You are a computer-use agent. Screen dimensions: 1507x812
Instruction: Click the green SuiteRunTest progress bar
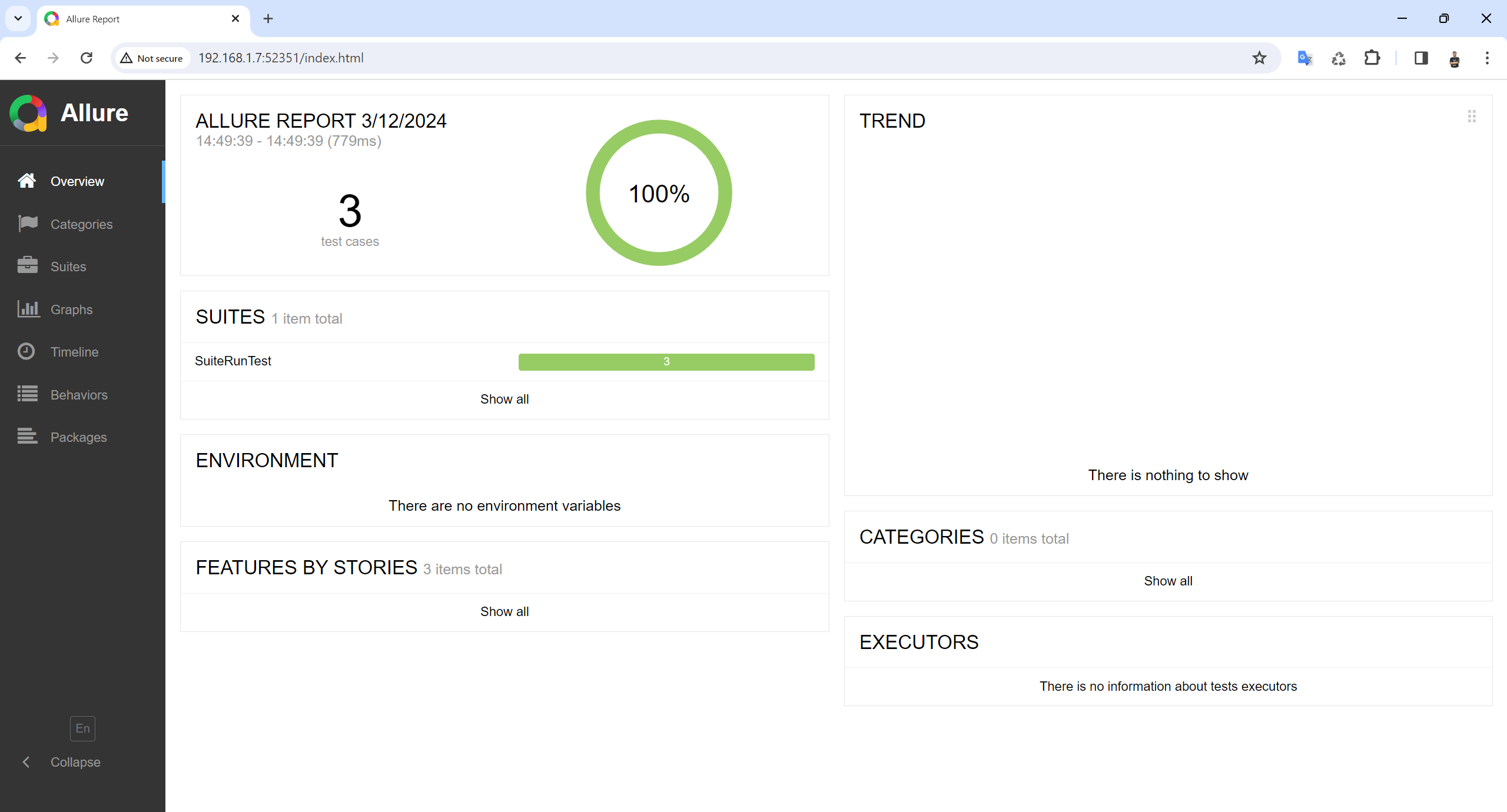[x=666, y=362]
